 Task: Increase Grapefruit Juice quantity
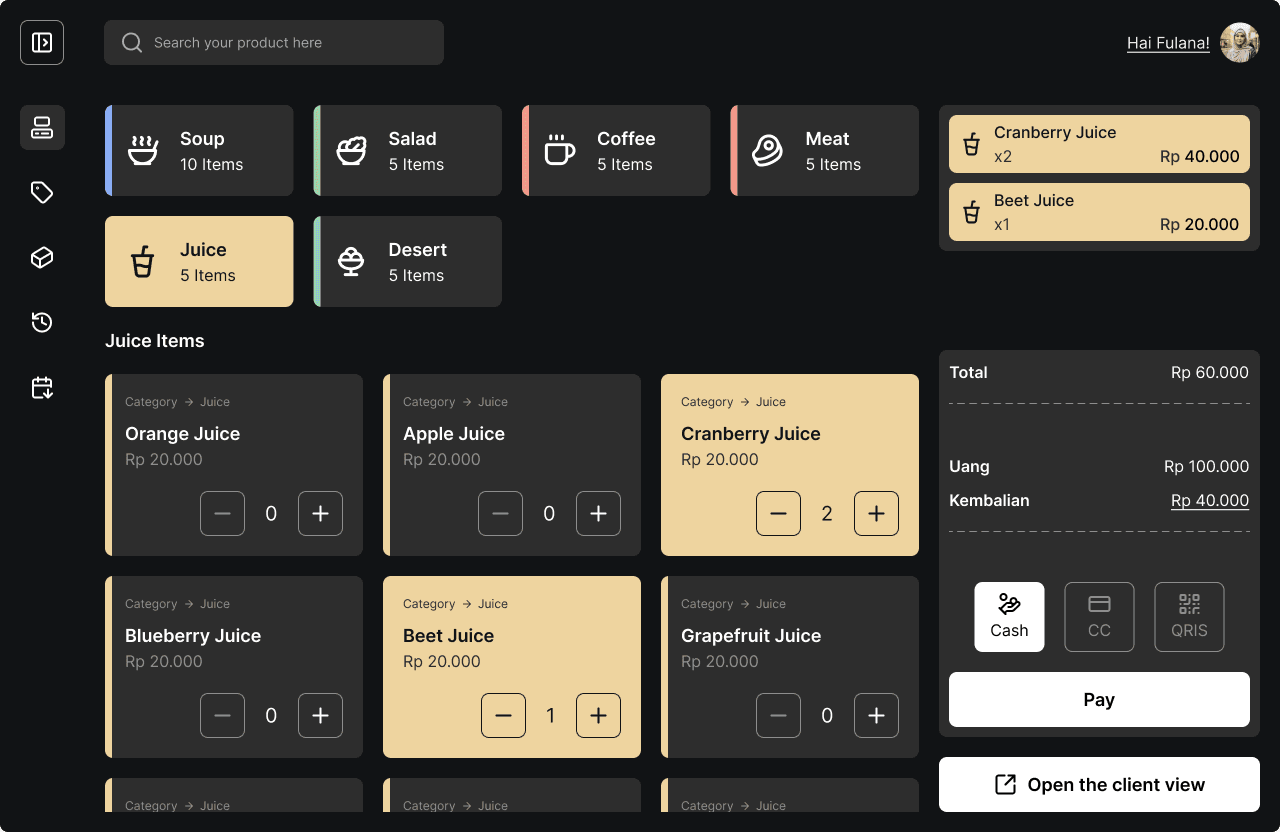[876, 716]
